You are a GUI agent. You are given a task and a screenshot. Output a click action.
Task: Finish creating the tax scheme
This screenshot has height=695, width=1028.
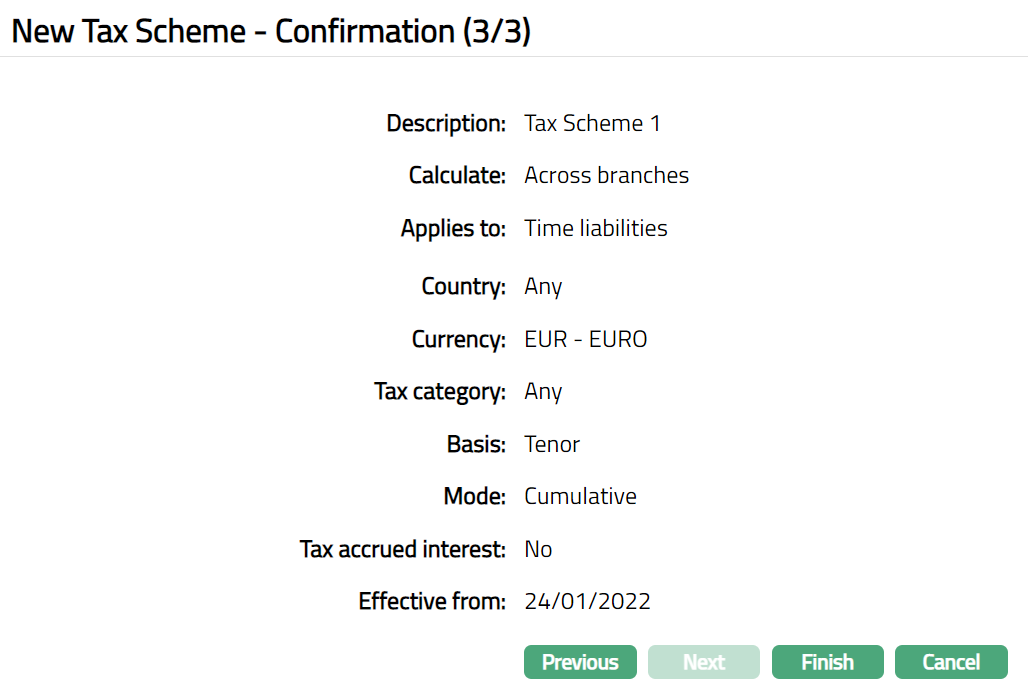pos(827,662)
